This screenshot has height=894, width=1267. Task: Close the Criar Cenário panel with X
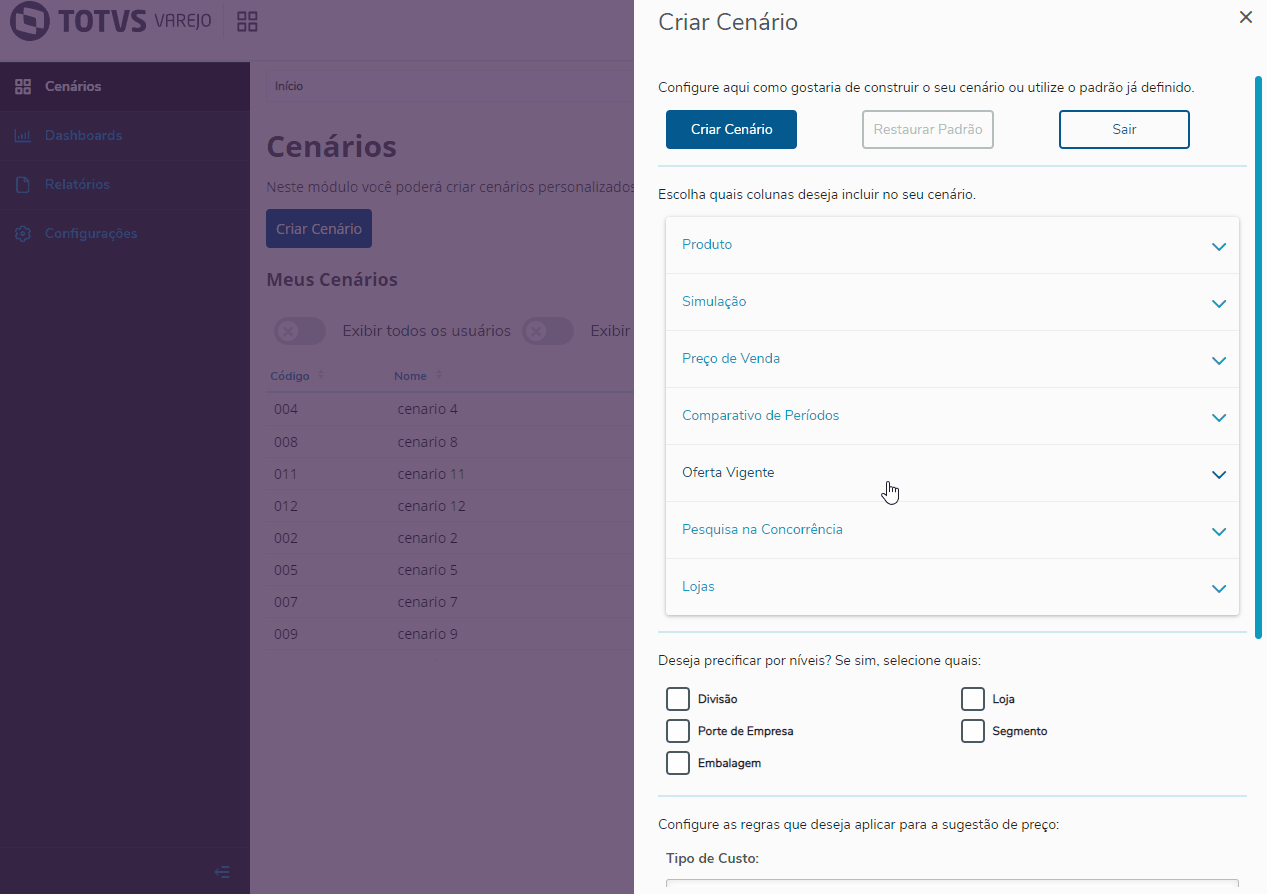click(1245, 17)
